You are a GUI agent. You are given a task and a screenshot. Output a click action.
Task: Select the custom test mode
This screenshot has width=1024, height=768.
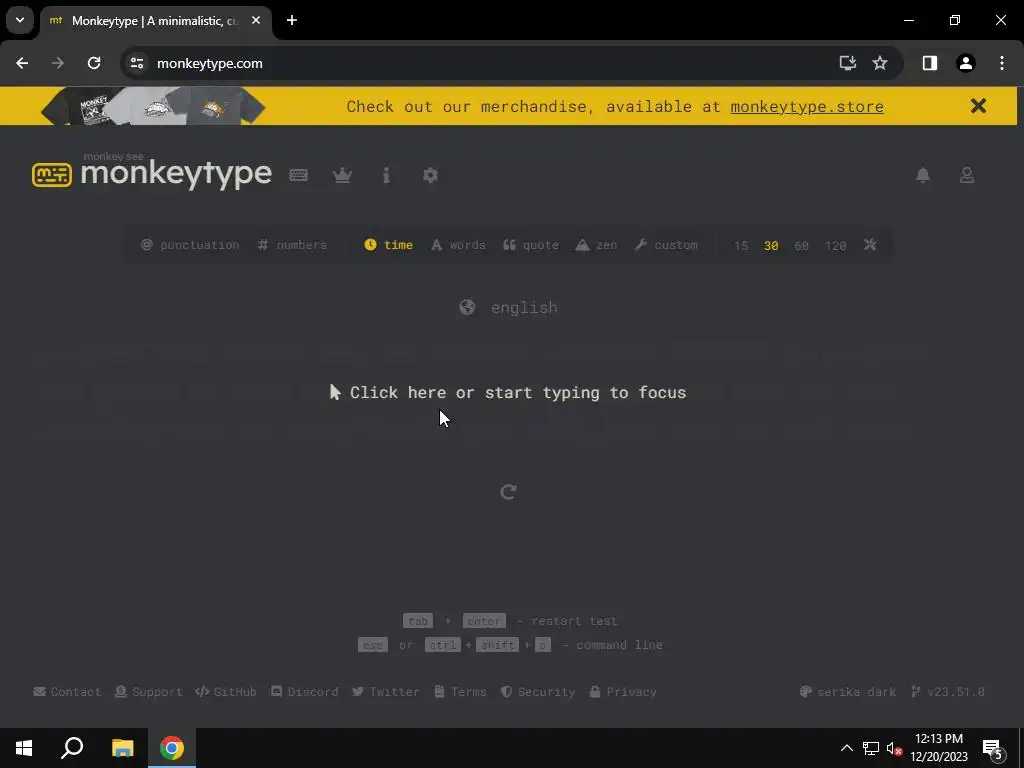(666, 245)
